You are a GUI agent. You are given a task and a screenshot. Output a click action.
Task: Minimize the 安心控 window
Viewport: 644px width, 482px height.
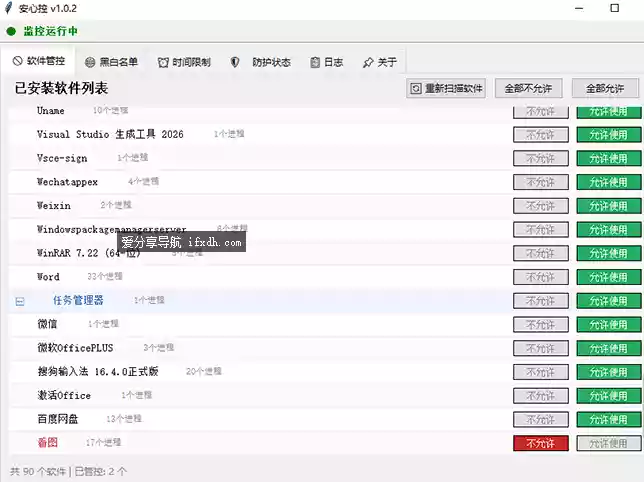click(x=579, y=8)
